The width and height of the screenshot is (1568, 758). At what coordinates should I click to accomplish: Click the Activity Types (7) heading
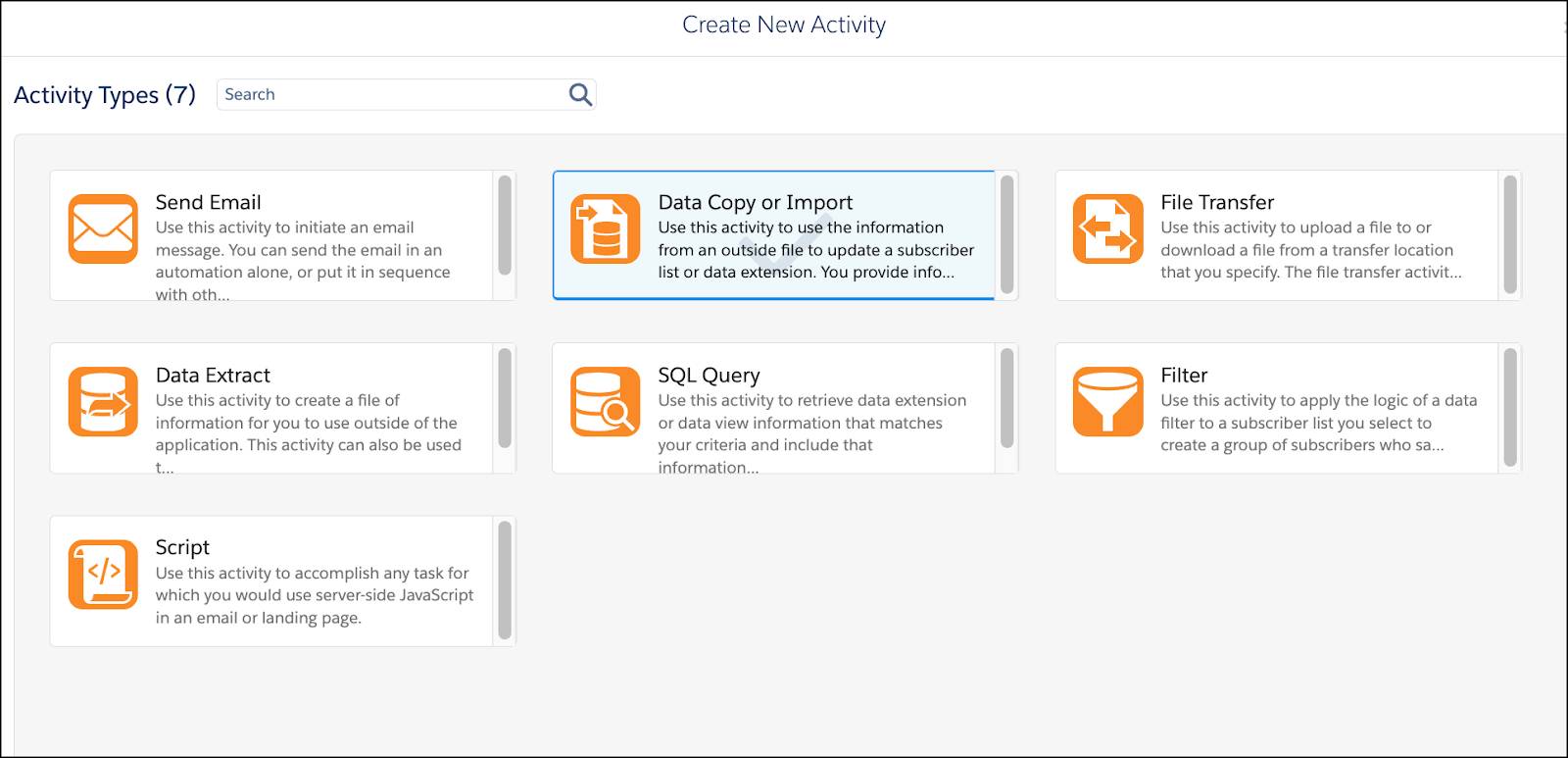tap(105, 95)
